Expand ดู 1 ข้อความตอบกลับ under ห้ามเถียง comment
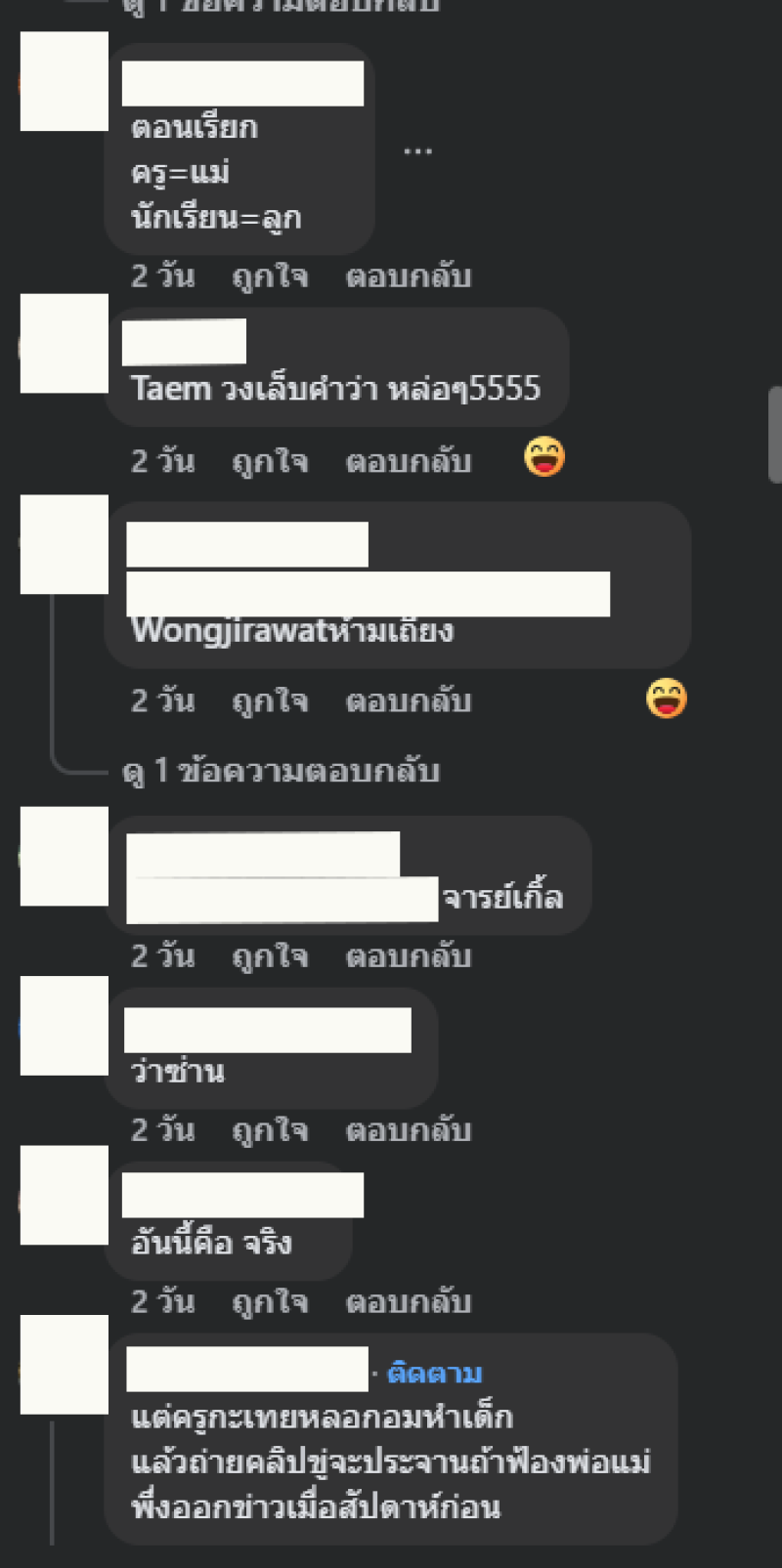Viewport: 782px width, 1568px height. pos(281,771)
